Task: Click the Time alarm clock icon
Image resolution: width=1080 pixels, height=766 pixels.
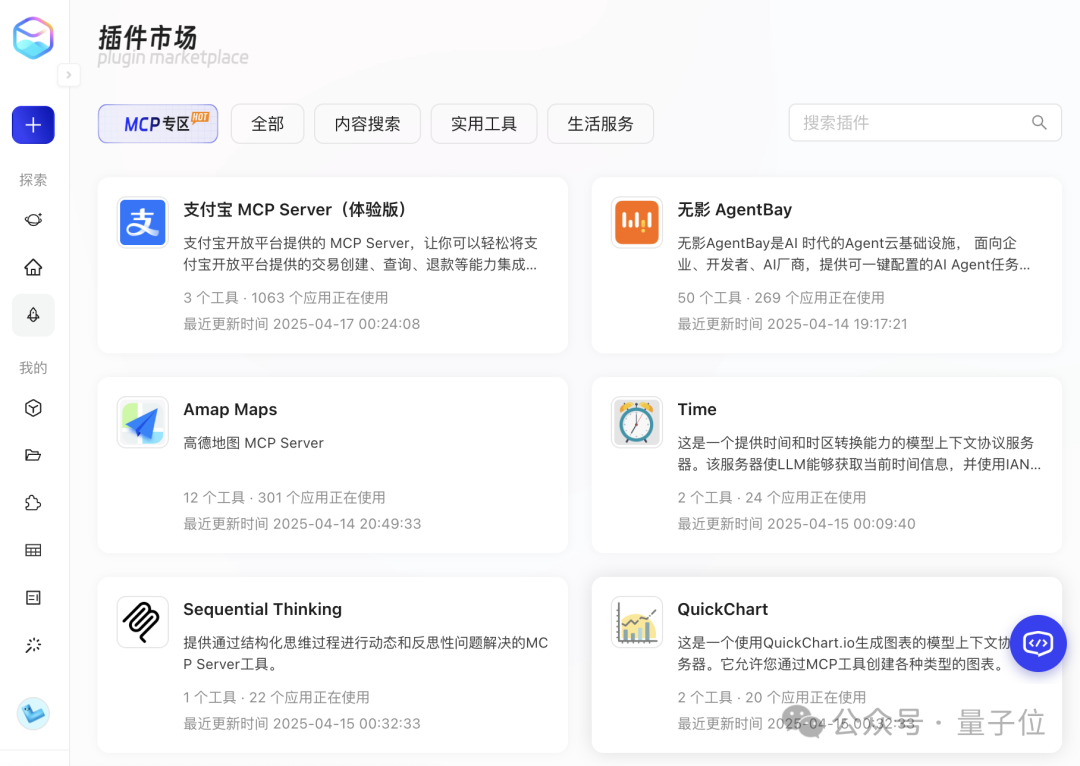Action: 636,422
